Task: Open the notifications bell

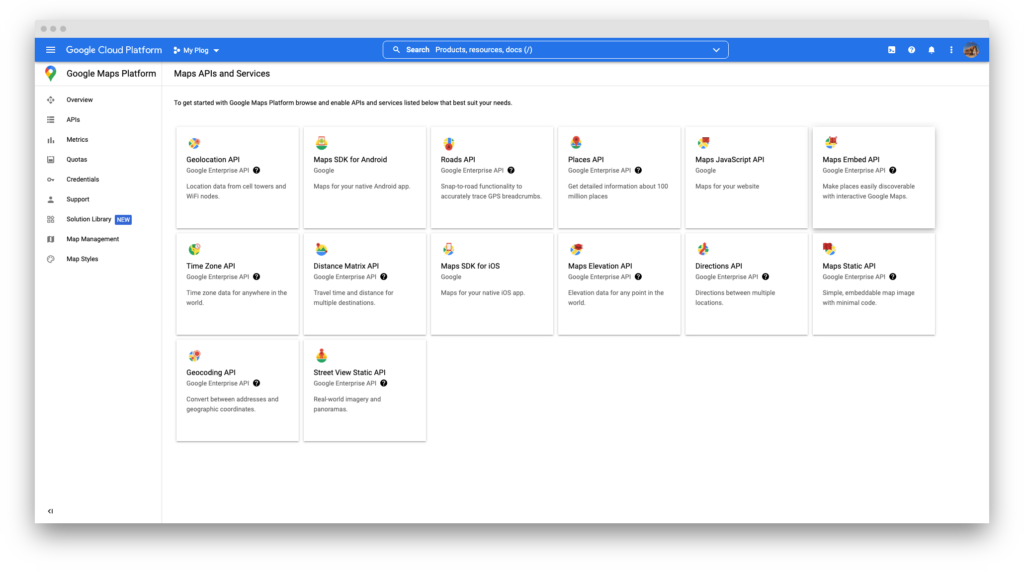Action: [931, 50]
